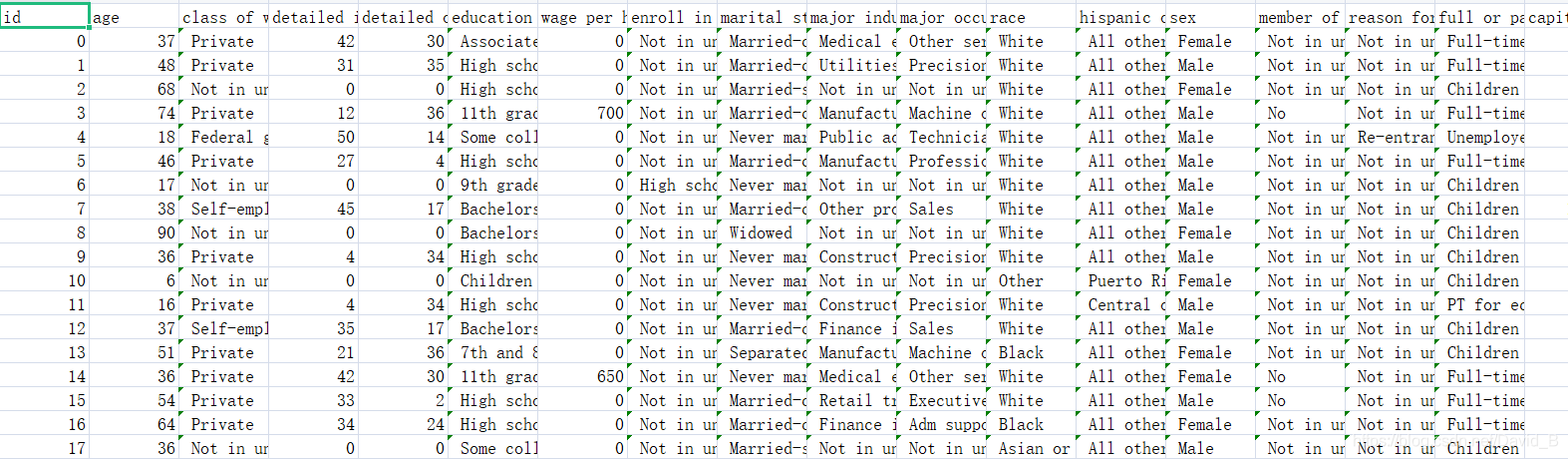This screenshot has height=459, width=1568.
Task: Click 'No' member cell in row 3
Action: [1301, 113]
